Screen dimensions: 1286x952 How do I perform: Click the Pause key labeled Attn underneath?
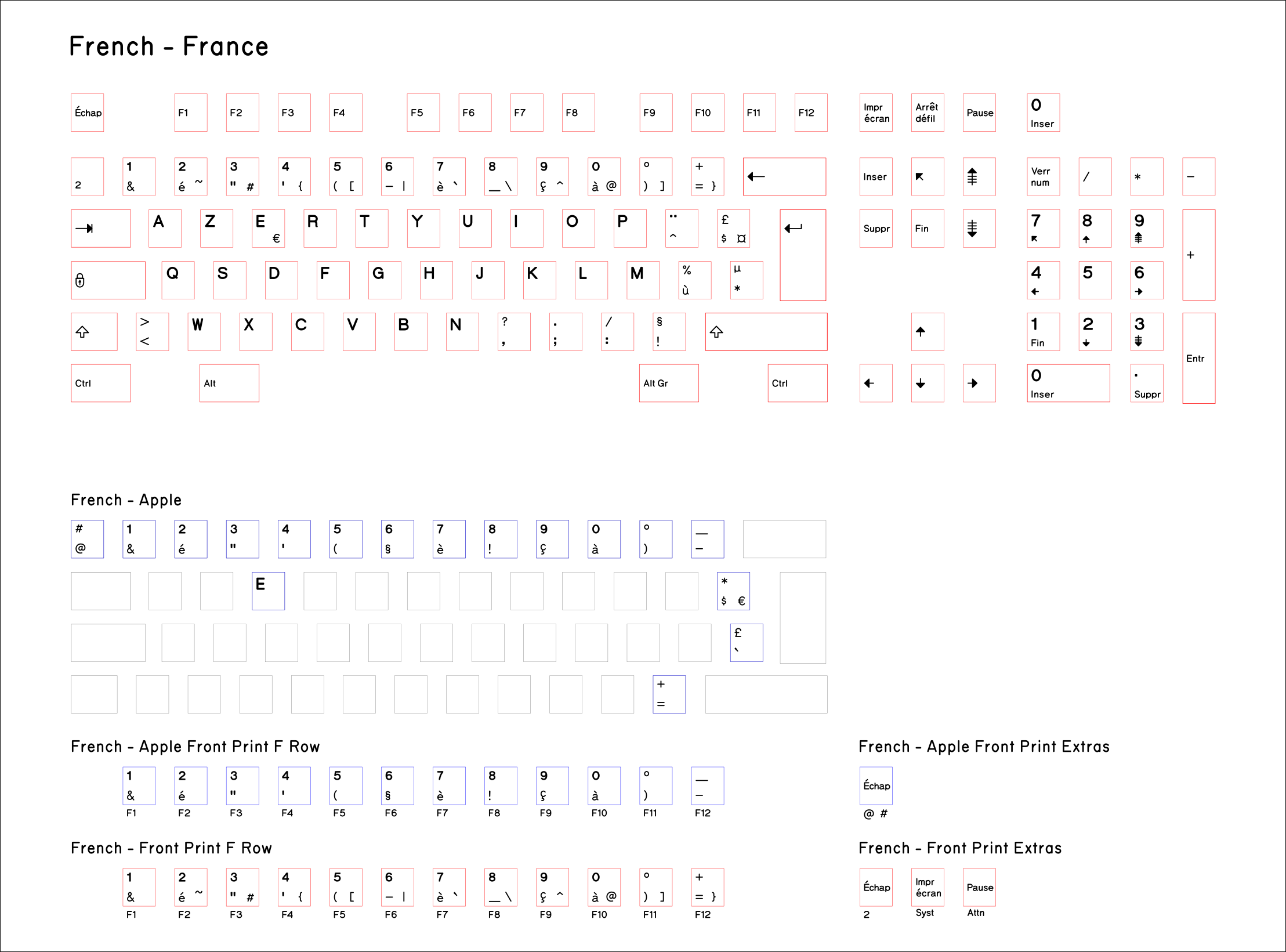[979, 887]
